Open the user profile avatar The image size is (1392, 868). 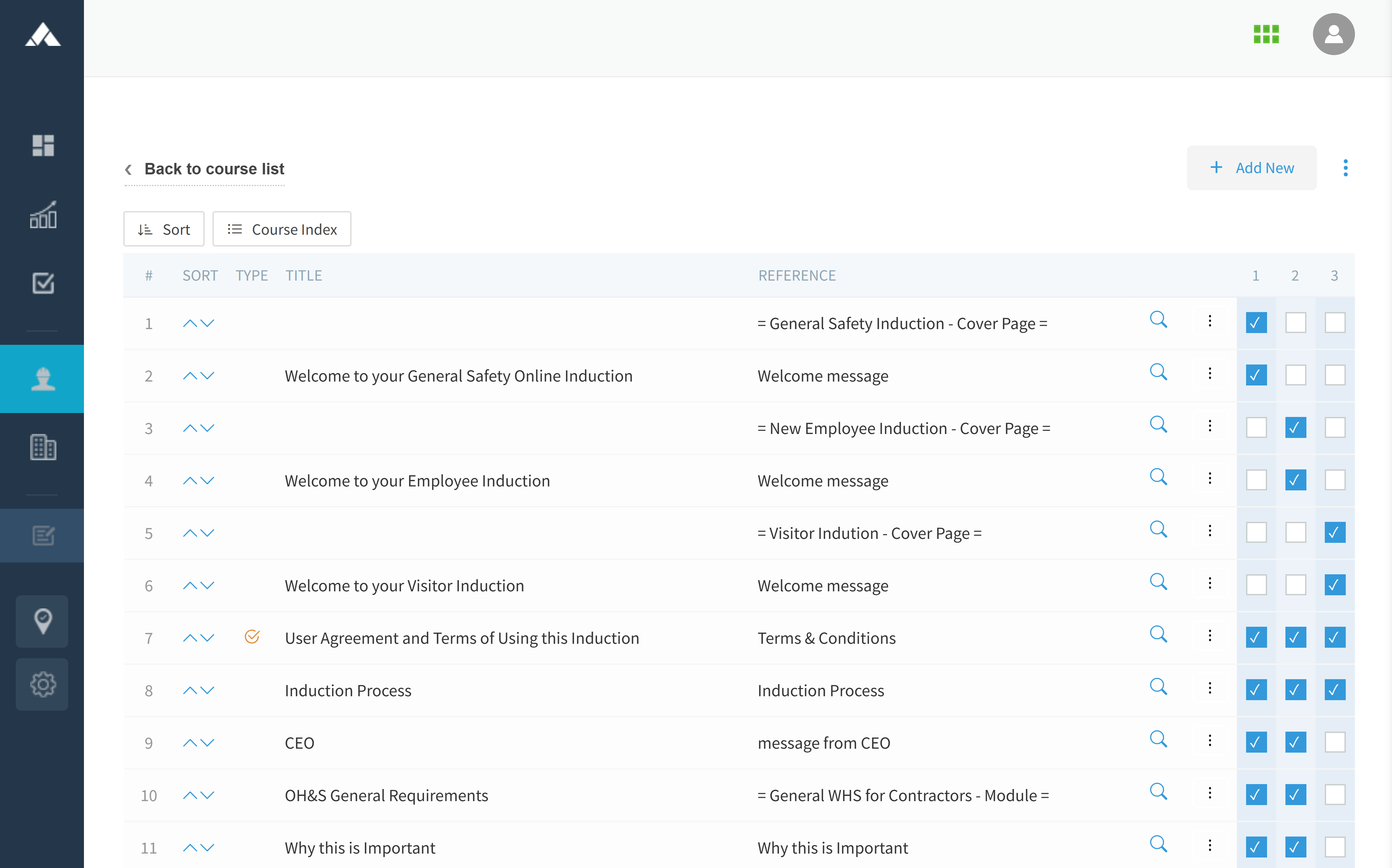[1333, 34]
